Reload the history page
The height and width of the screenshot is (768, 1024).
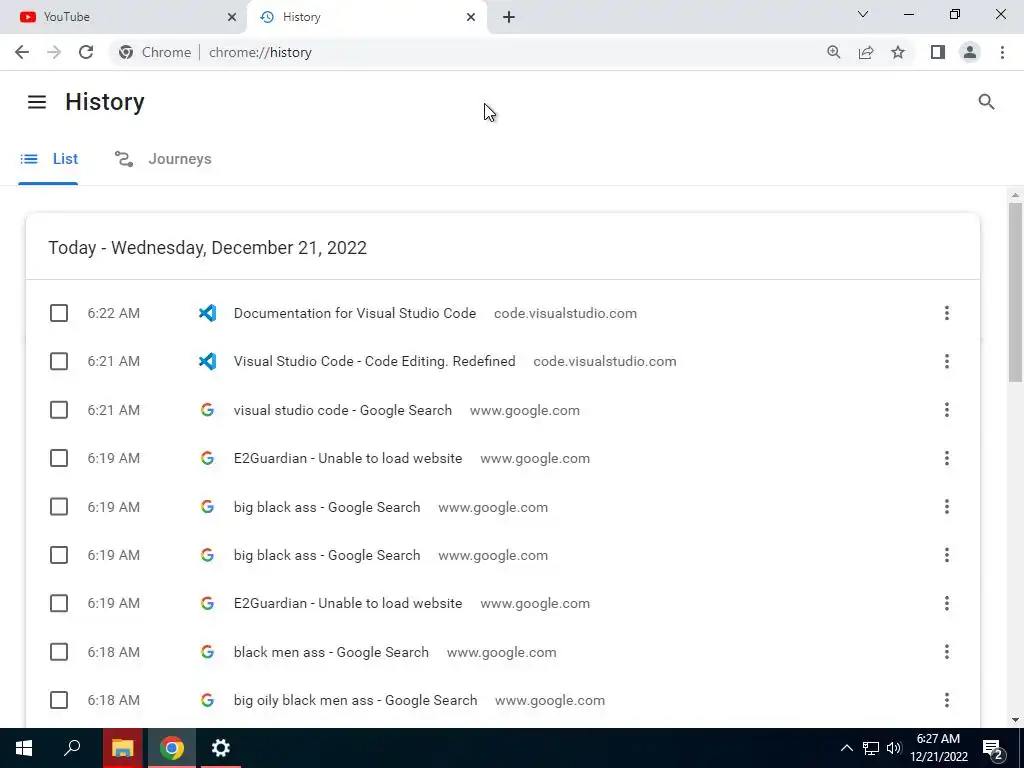pyautogui.click(x=86, y=52)
